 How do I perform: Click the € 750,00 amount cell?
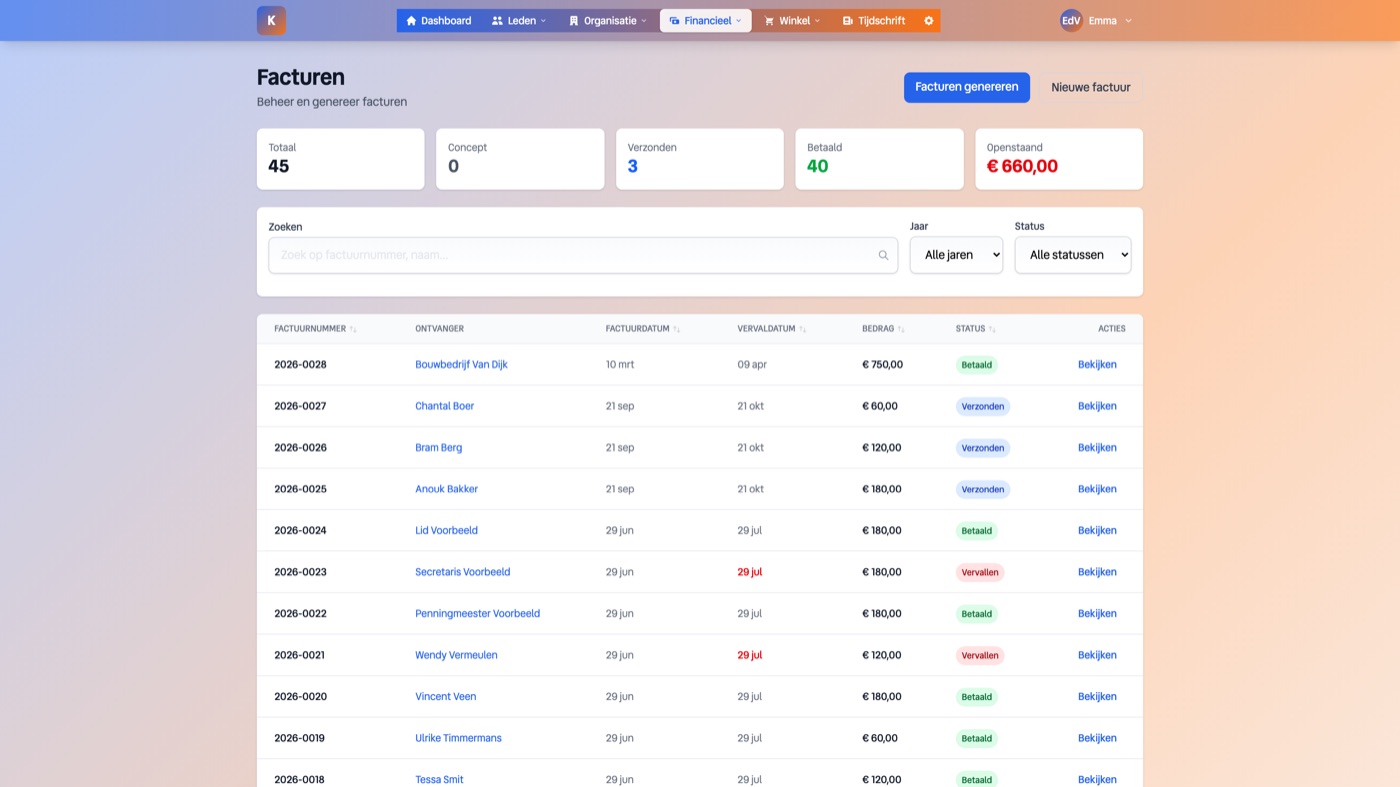[x=882, y=365]
